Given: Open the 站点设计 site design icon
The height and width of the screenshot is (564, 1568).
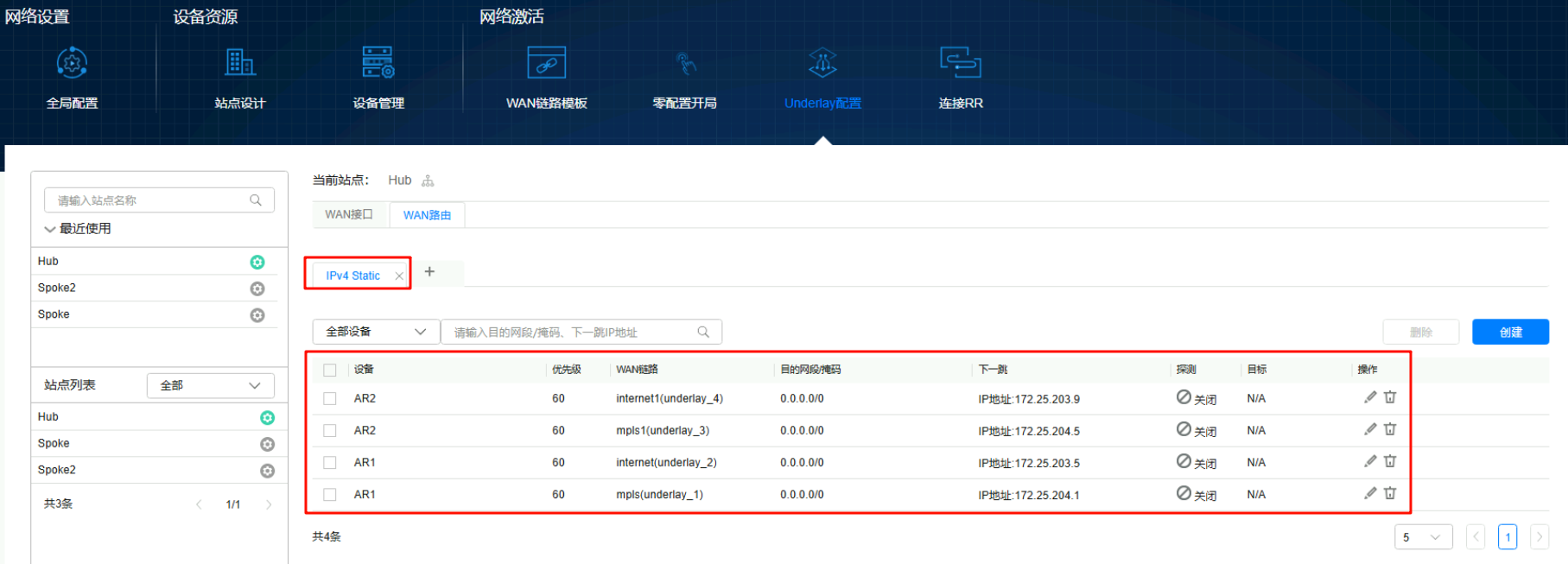Looking at the screenshot, I should click(240, 63).
